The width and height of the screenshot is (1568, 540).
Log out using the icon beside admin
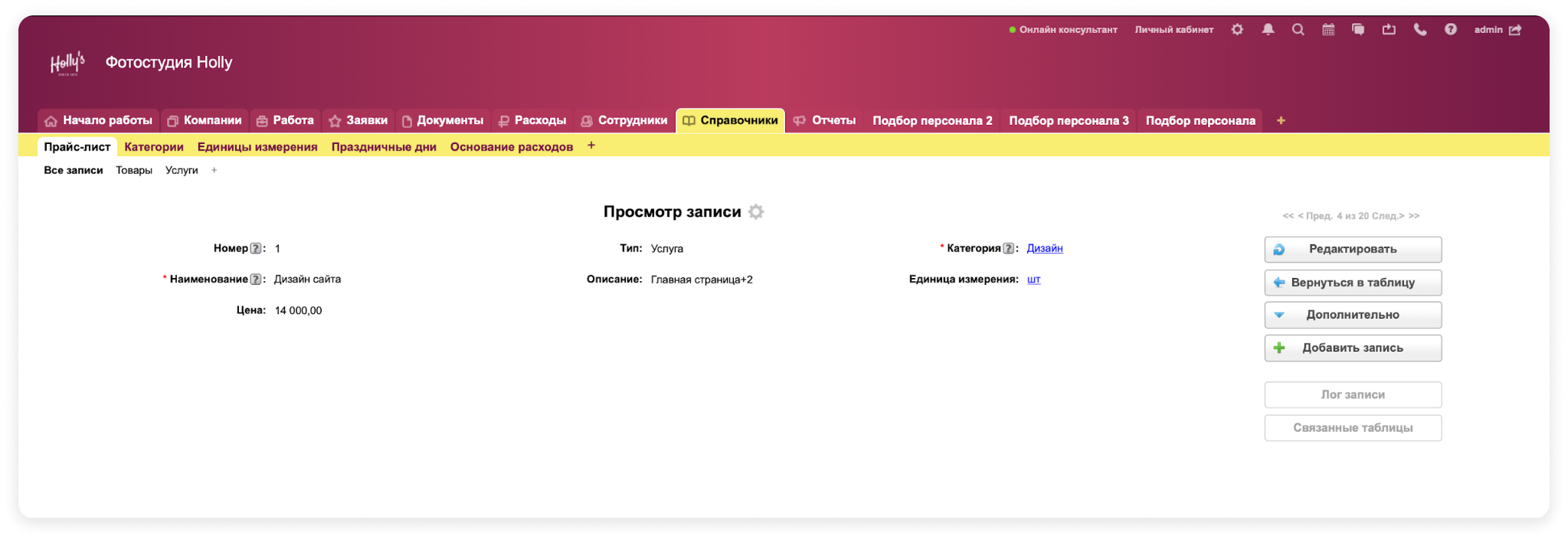click(x=1515, y=30)
